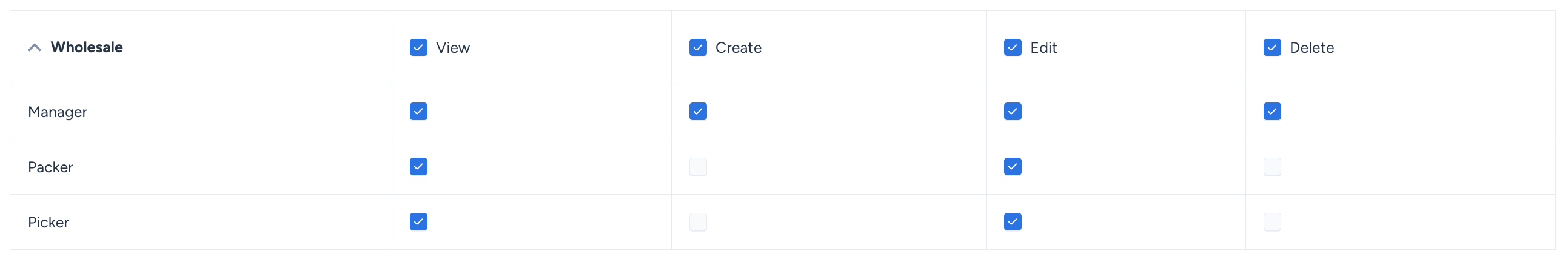
Task: Disable Delete permission for Manager
Action: pos(1271,112)
